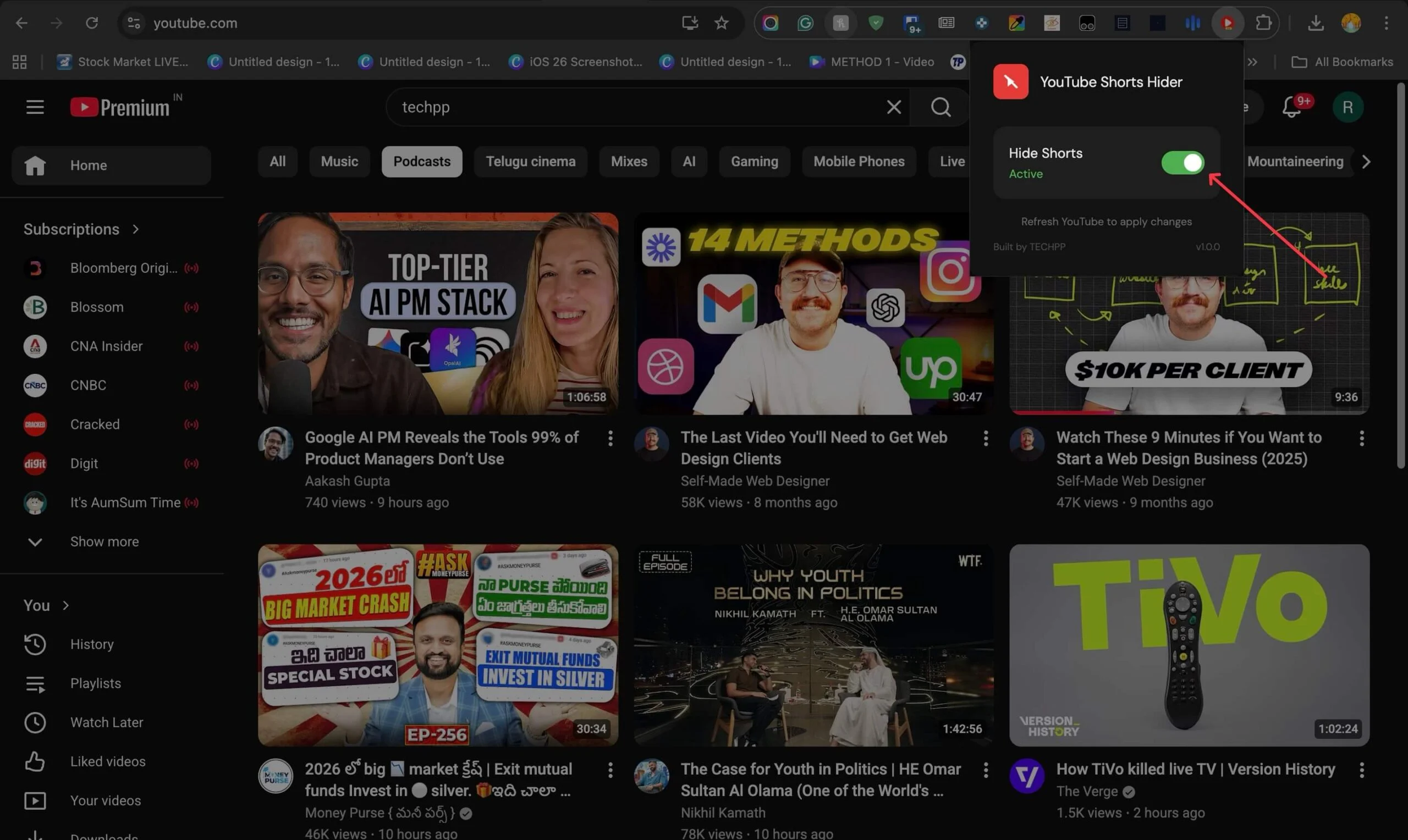Viewport: 1408px width, 840px height.
Task: Open the TiVo video thumbnail from The Verge
Action: pyautogui.click(x=1189, y=645)
